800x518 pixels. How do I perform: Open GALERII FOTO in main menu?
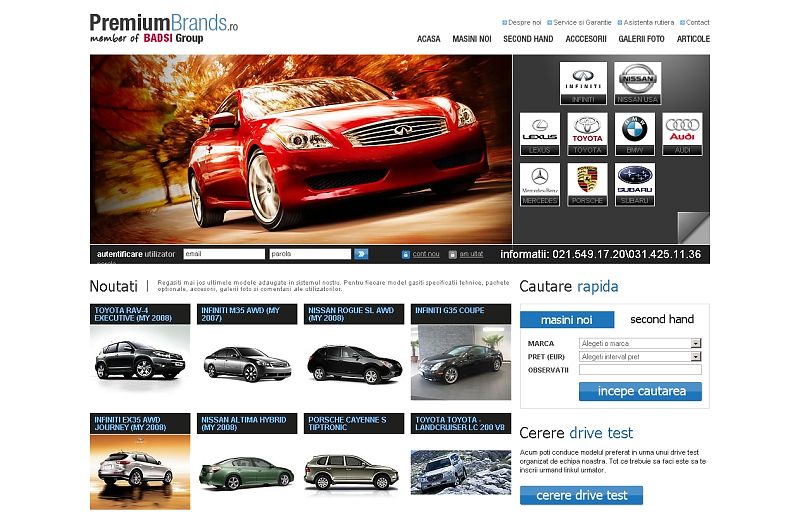[641, 39]
